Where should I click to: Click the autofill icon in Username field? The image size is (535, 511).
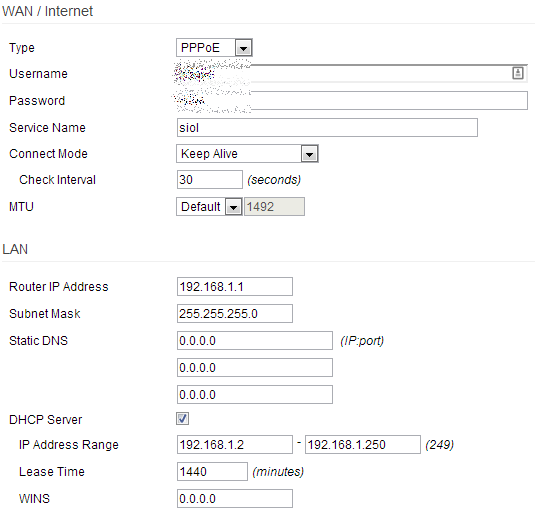click(518, 73)
